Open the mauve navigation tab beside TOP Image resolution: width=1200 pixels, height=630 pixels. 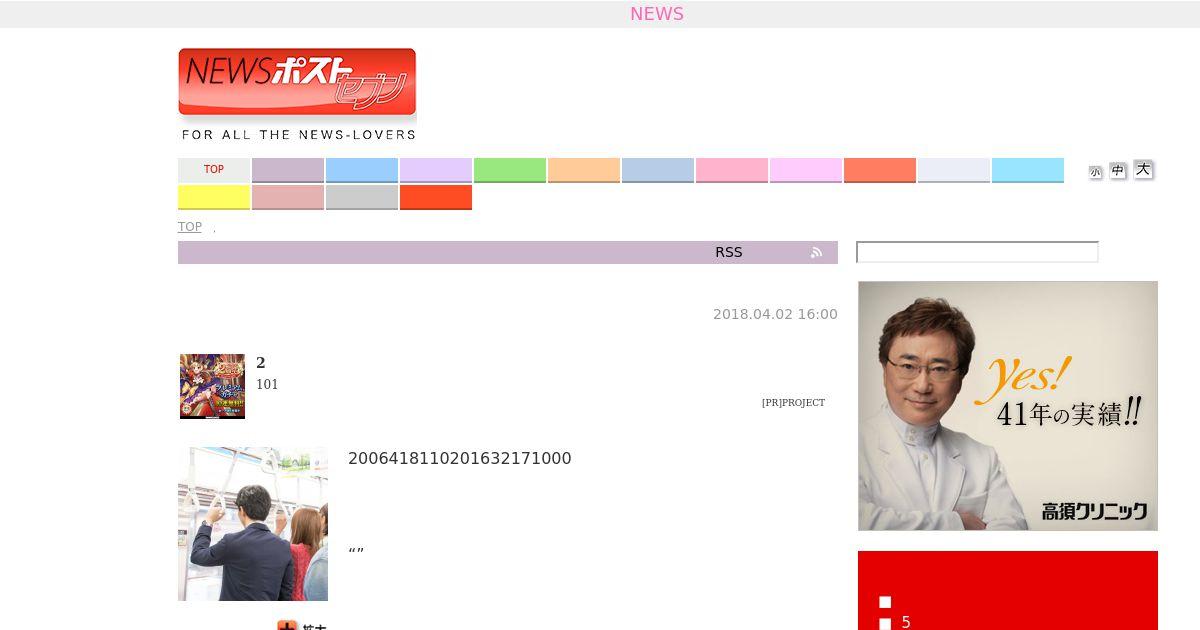click(288, 170)
